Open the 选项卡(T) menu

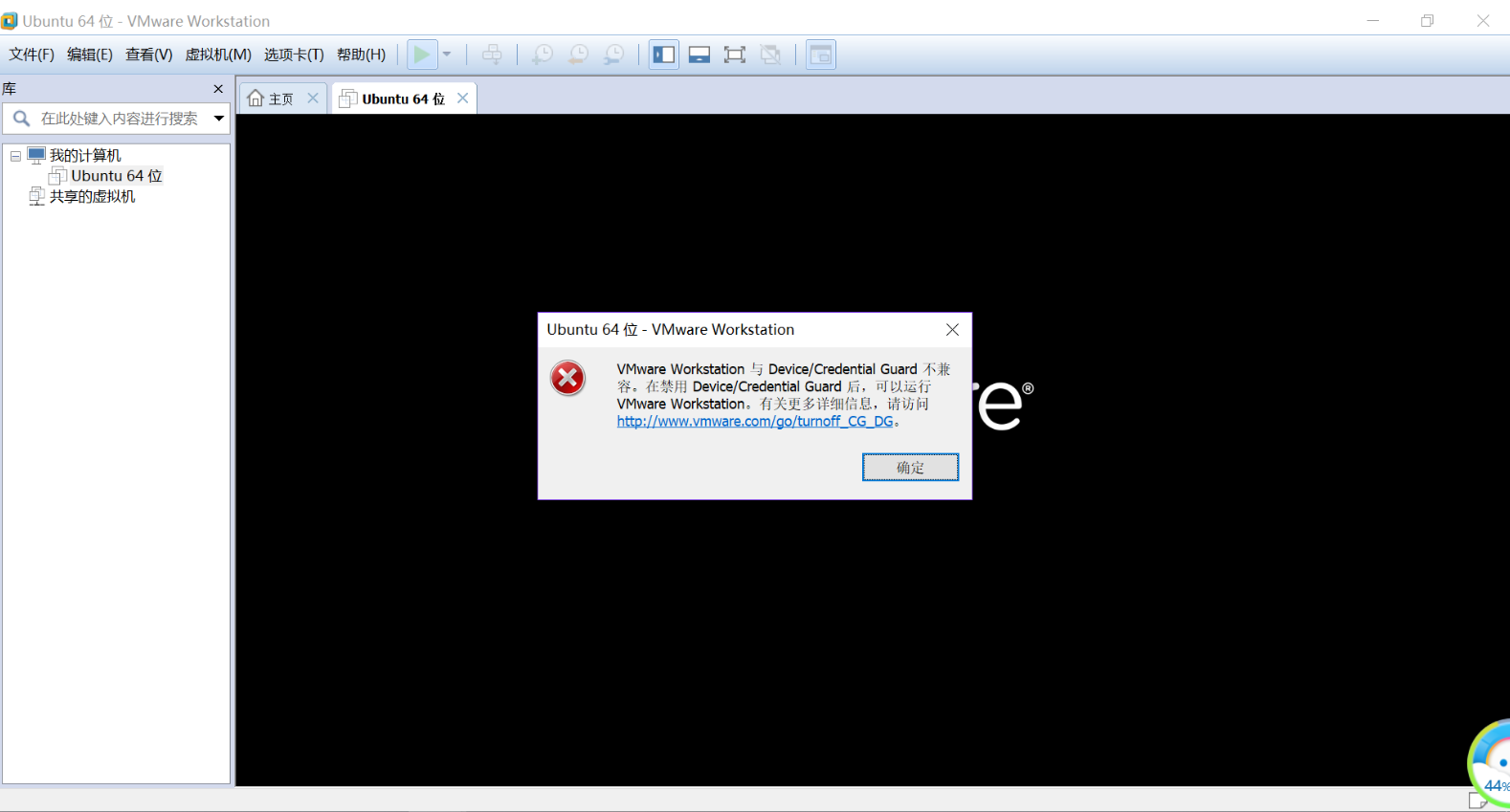point(294,55)
